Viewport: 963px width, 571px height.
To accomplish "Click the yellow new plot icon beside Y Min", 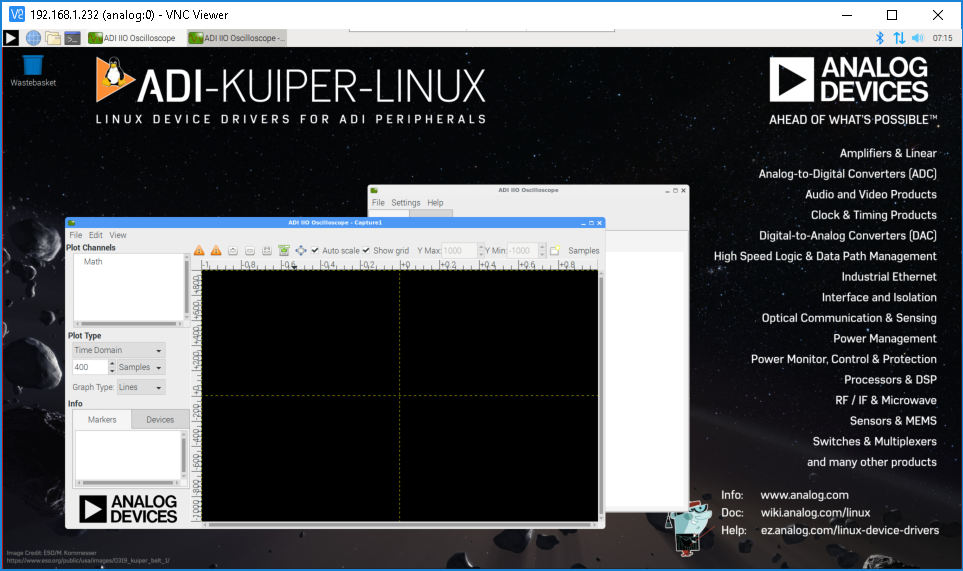I will pyautogui.click(x=554, y=250).
